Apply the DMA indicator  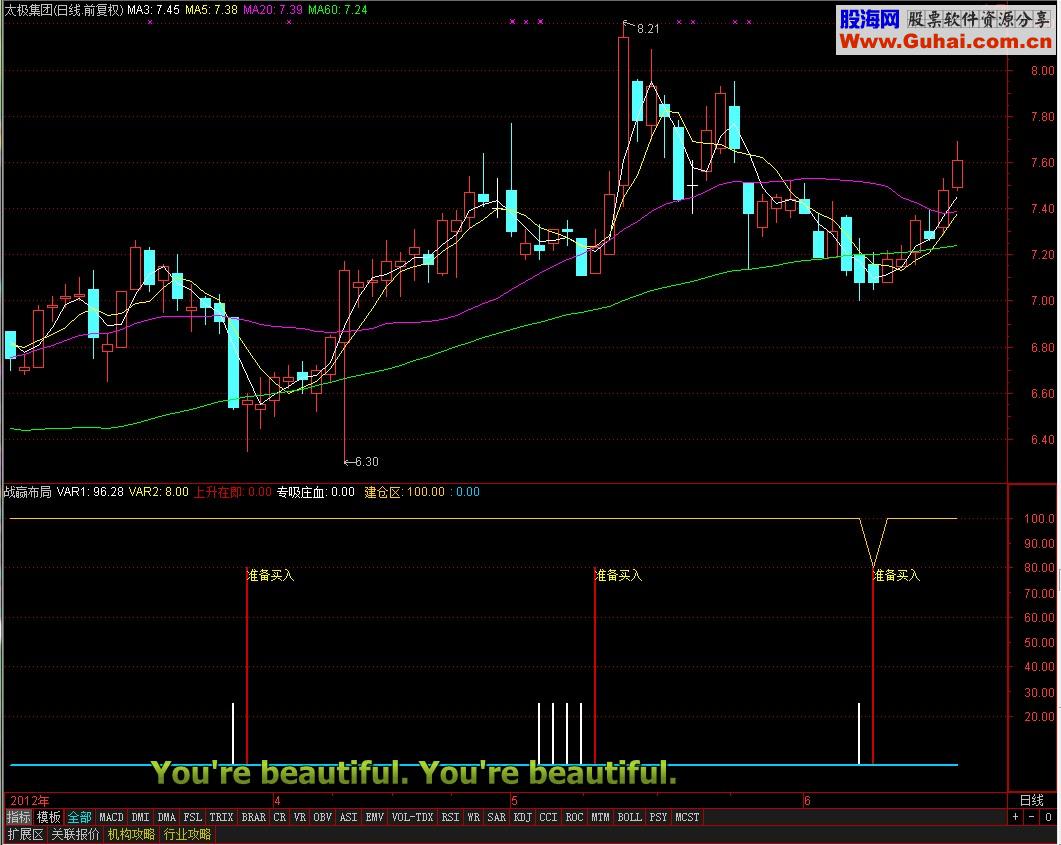tap(166, 817)
